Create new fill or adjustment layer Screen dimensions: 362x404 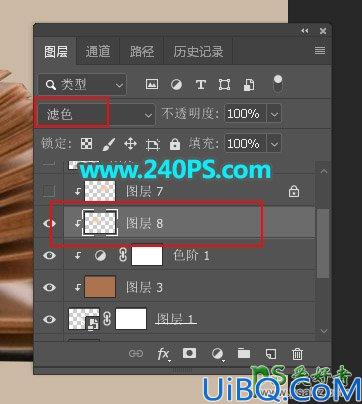(217, 354)
